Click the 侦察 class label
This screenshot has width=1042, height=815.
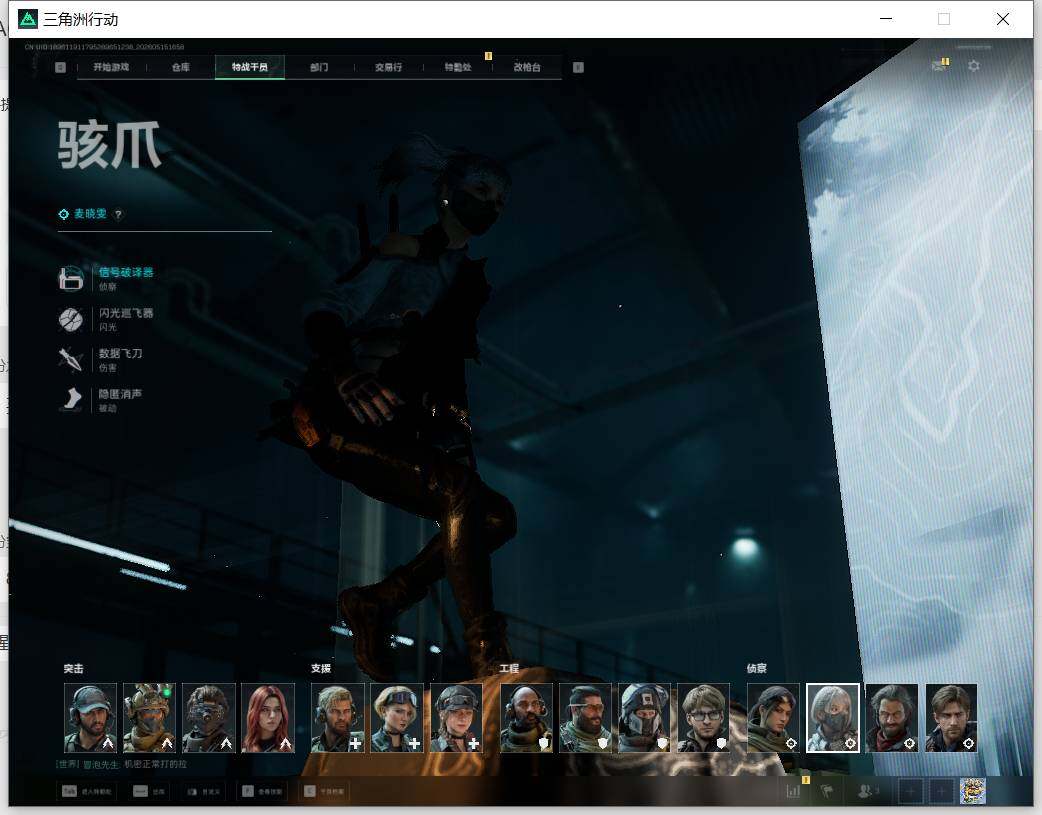click(x=757, y=669)
